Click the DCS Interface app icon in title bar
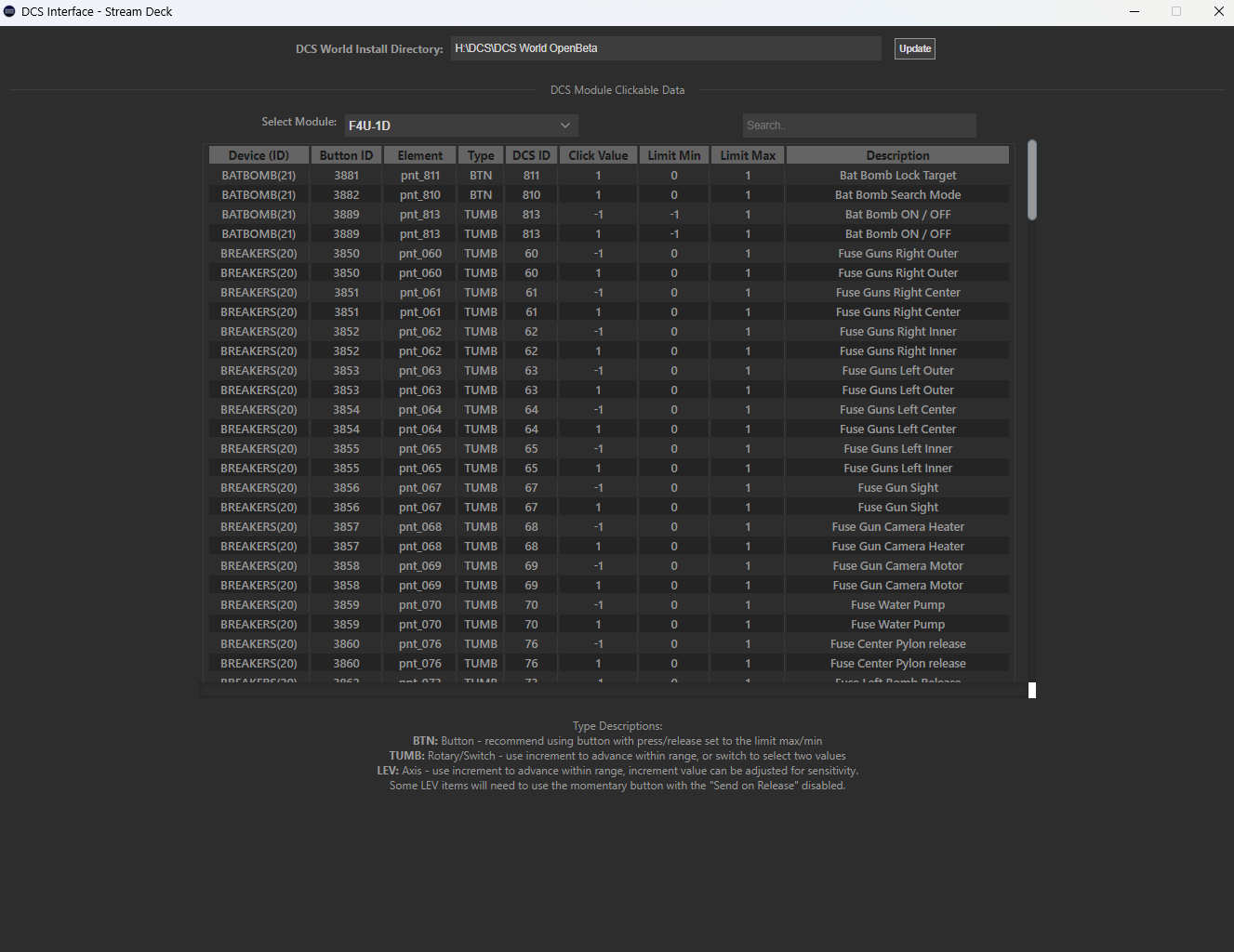The image size is (1234, 952). (9, 11)
